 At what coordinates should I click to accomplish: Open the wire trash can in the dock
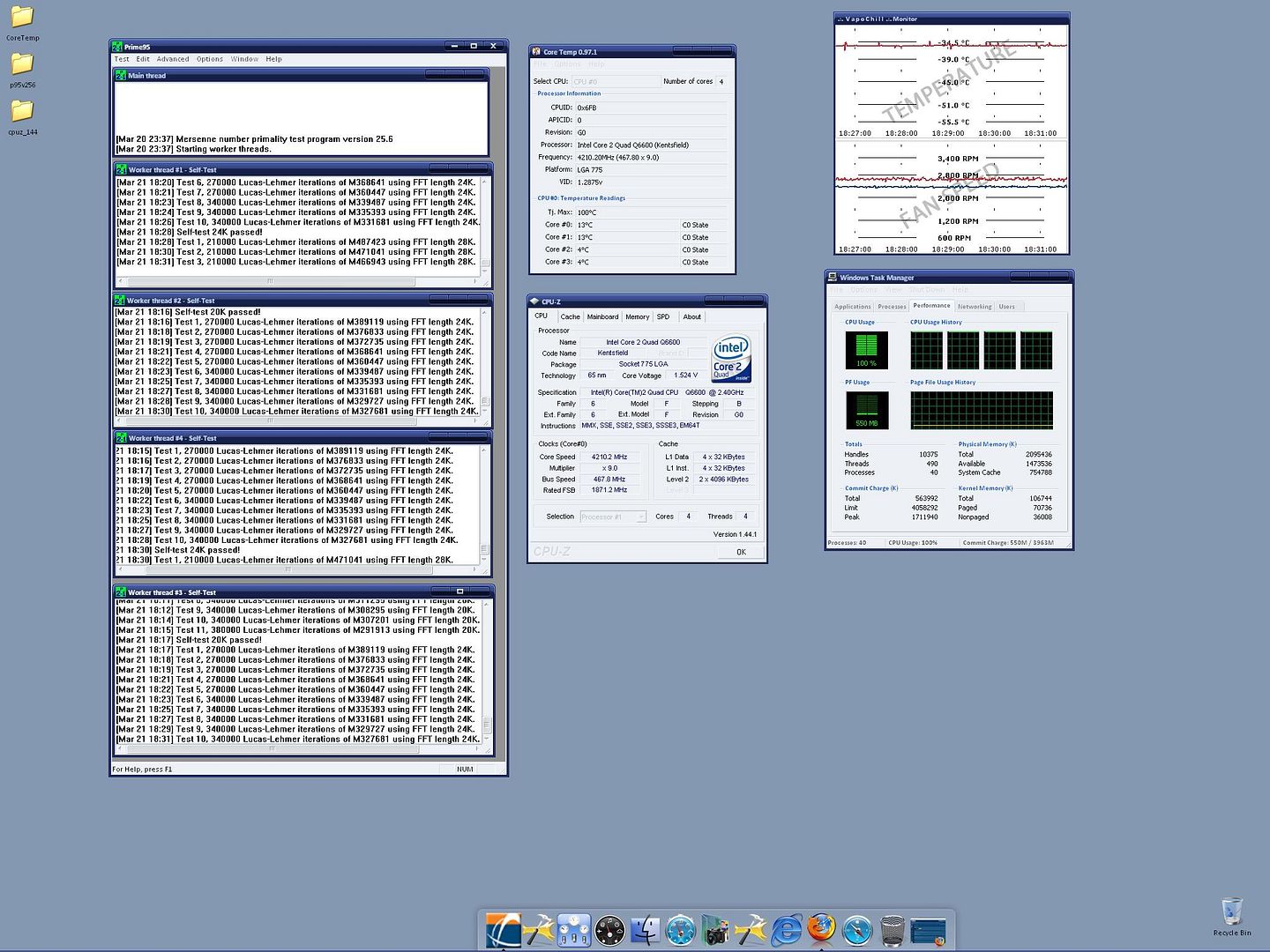coord(893,930)
